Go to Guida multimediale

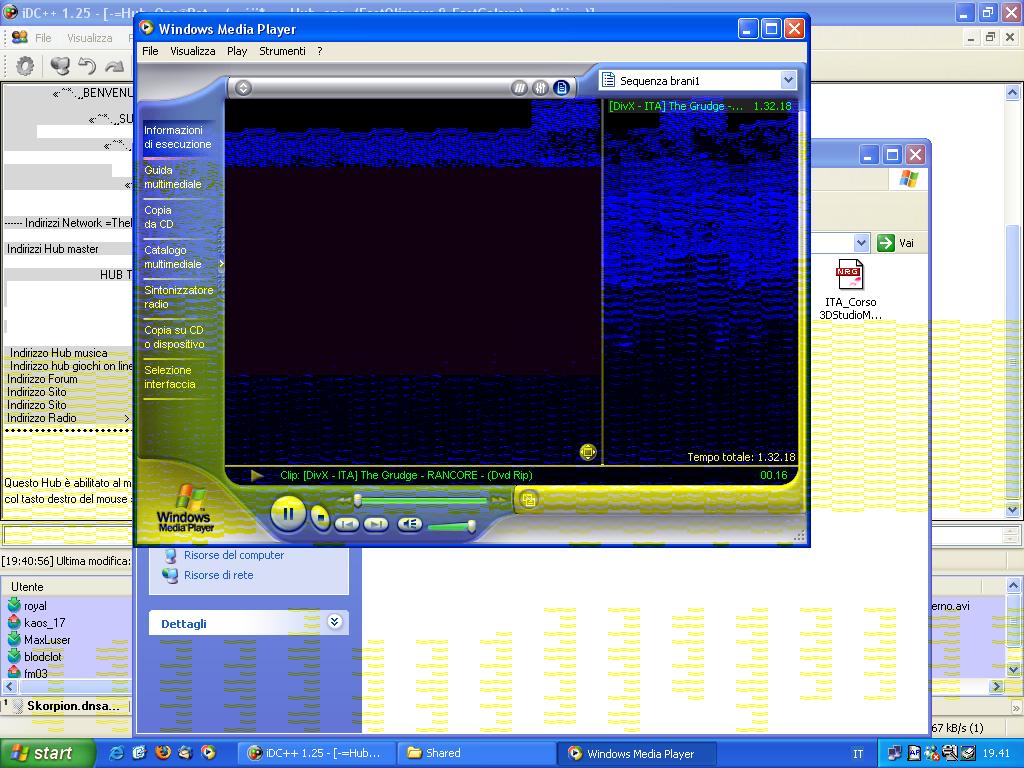[x=173, y=177]
